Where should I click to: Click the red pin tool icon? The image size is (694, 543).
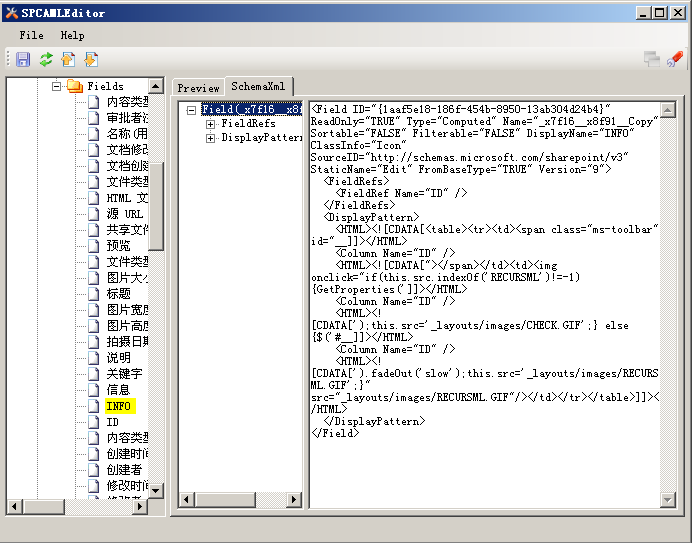[x=675, y=59]
